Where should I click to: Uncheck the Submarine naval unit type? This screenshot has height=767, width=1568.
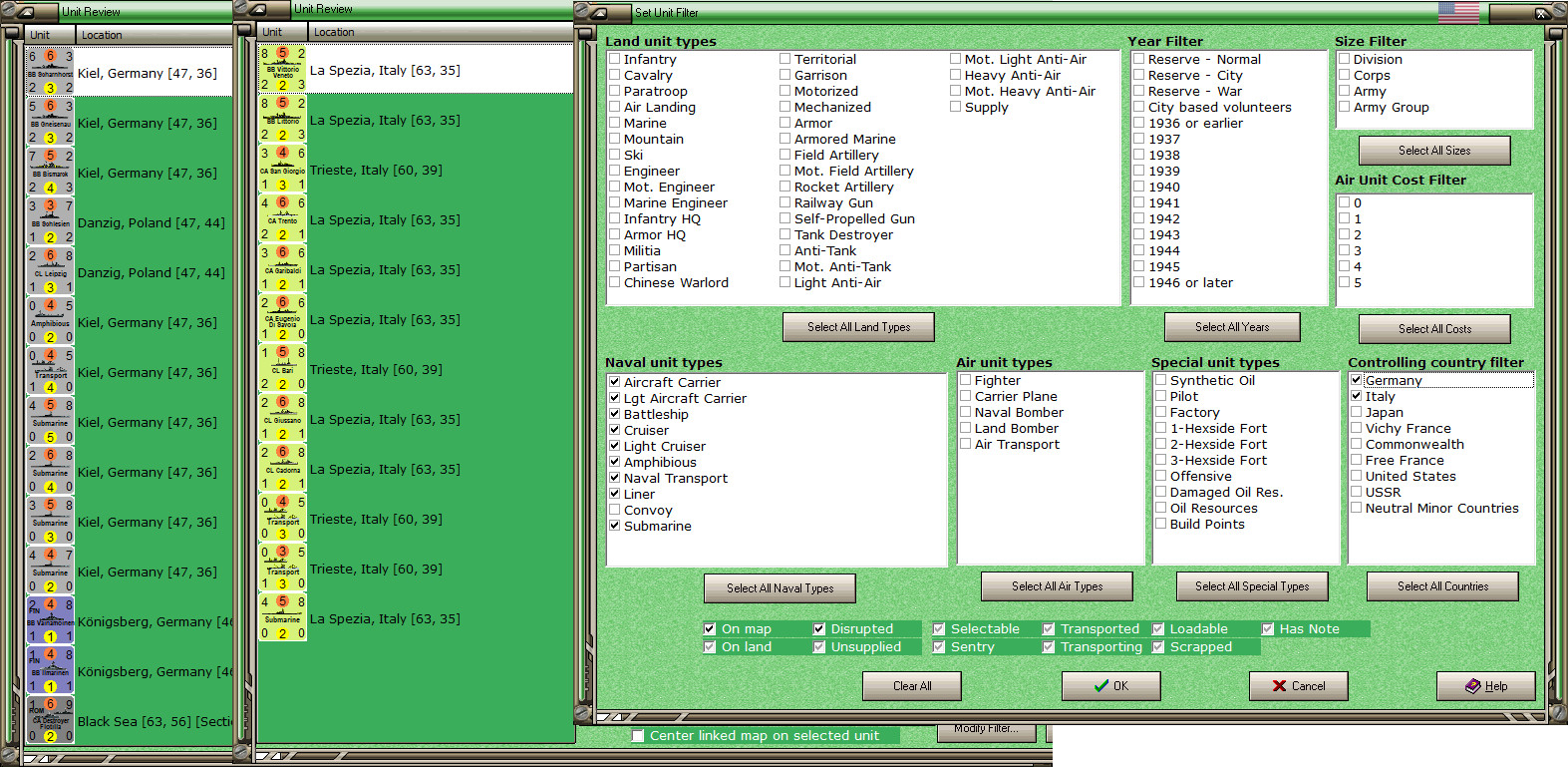[x=615, y=526]
